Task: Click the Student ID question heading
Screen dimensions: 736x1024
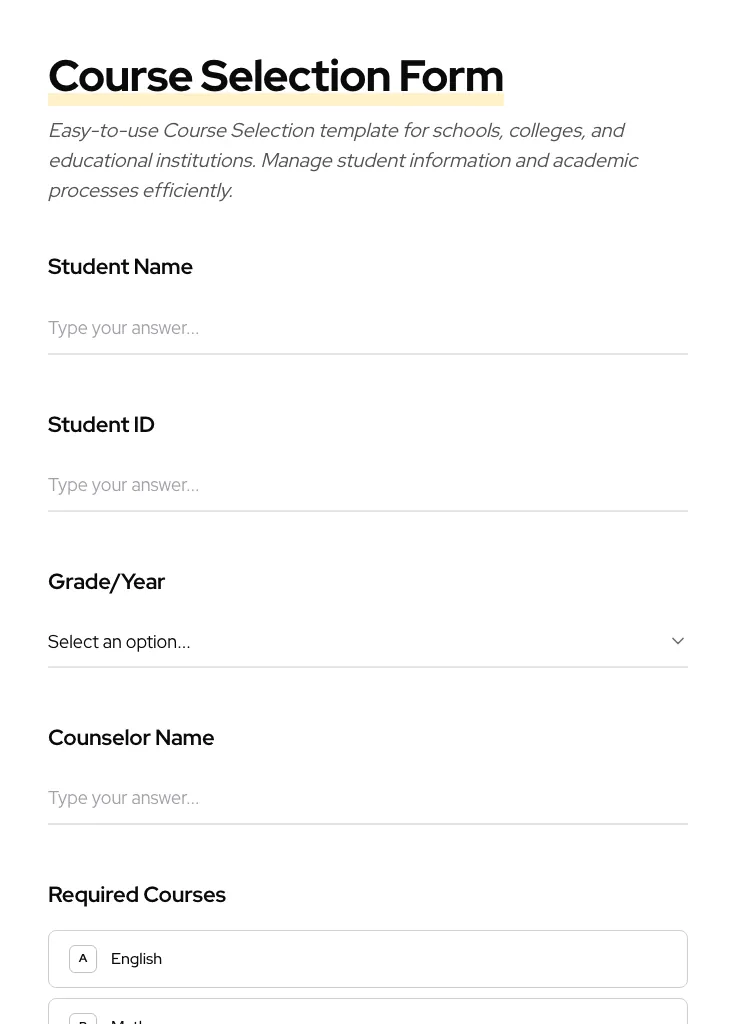Action: pos(101,424)
